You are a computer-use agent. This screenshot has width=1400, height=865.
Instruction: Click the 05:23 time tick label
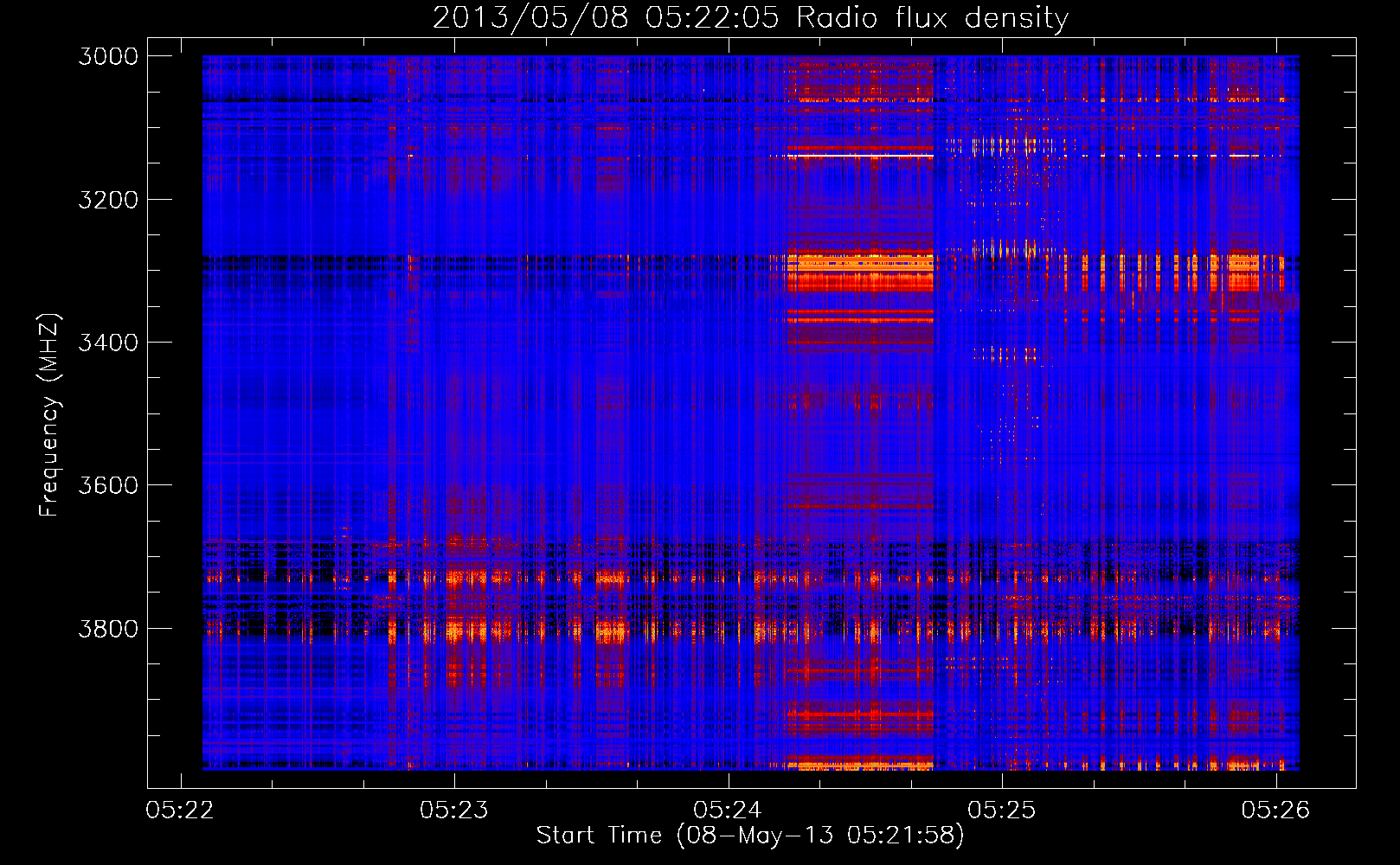coord(454,810)
